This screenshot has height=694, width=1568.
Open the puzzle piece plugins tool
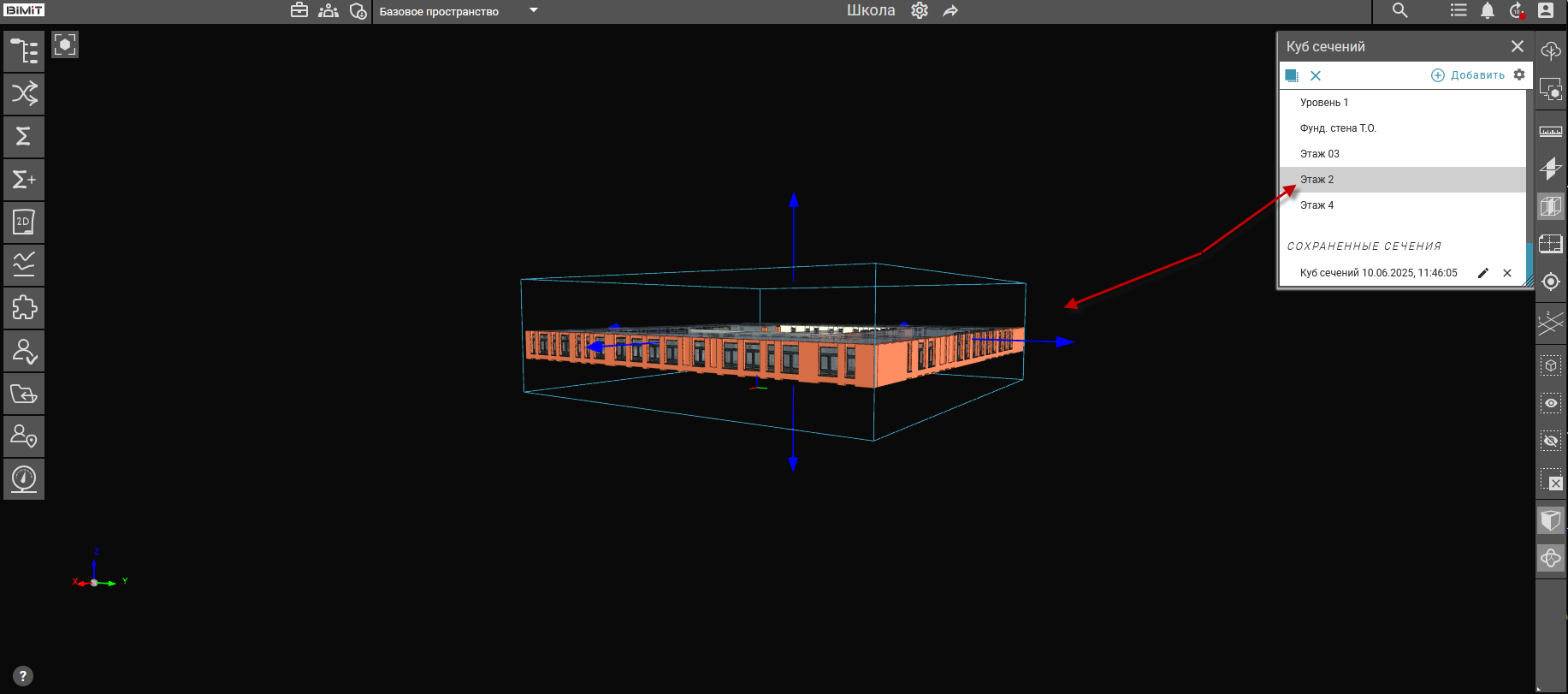[24, 307]
